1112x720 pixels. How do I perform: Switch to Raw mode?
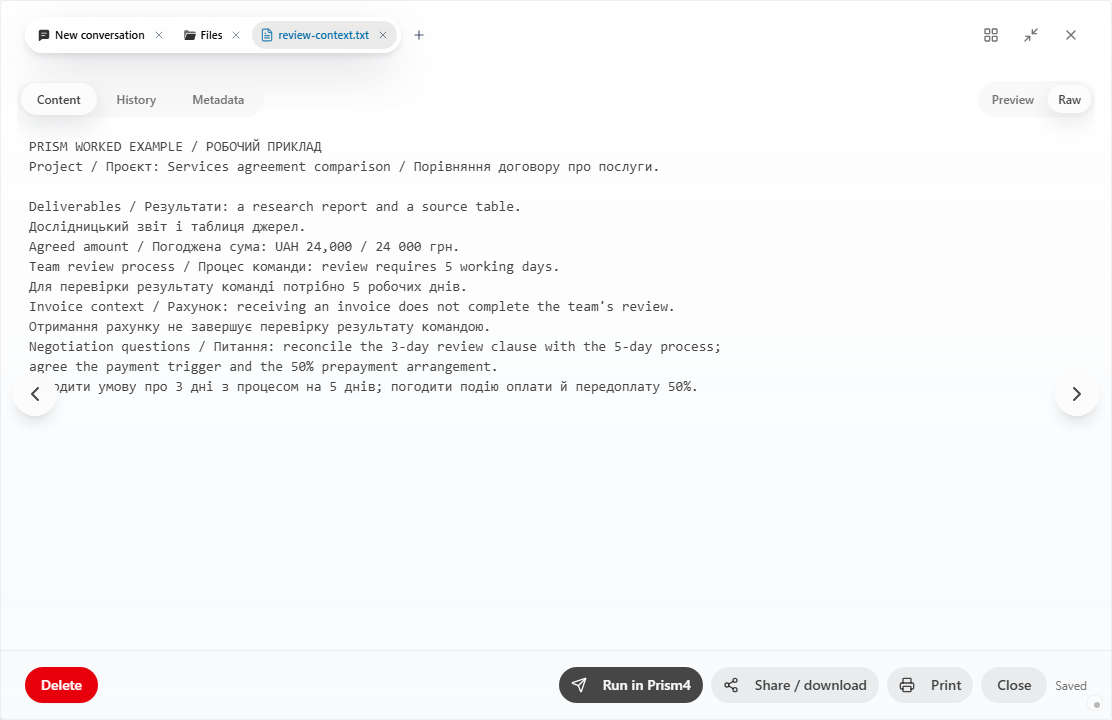point(1069,100)
